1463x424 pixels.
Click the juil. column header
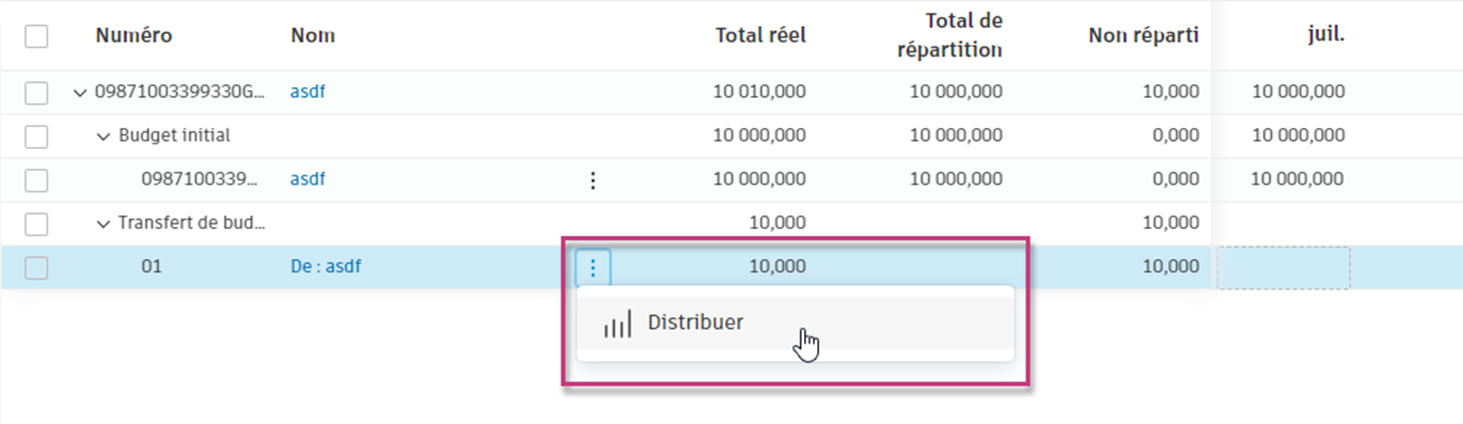tap(1326, 36)
